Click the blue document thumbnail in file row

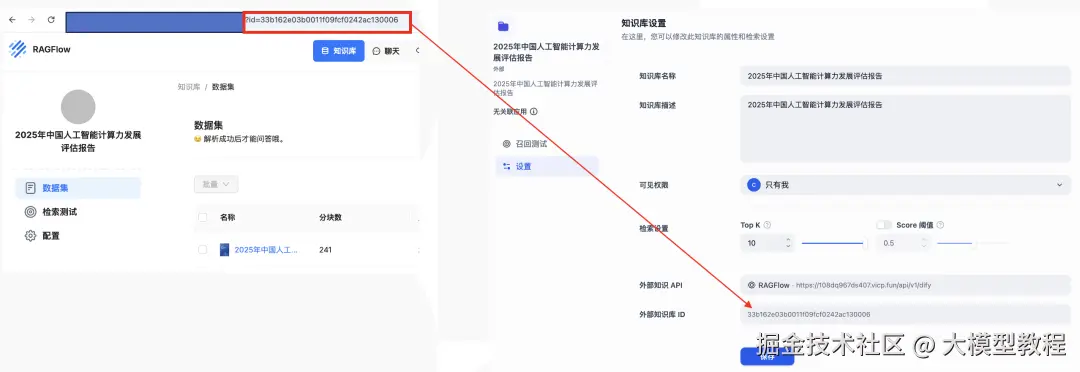225,249
